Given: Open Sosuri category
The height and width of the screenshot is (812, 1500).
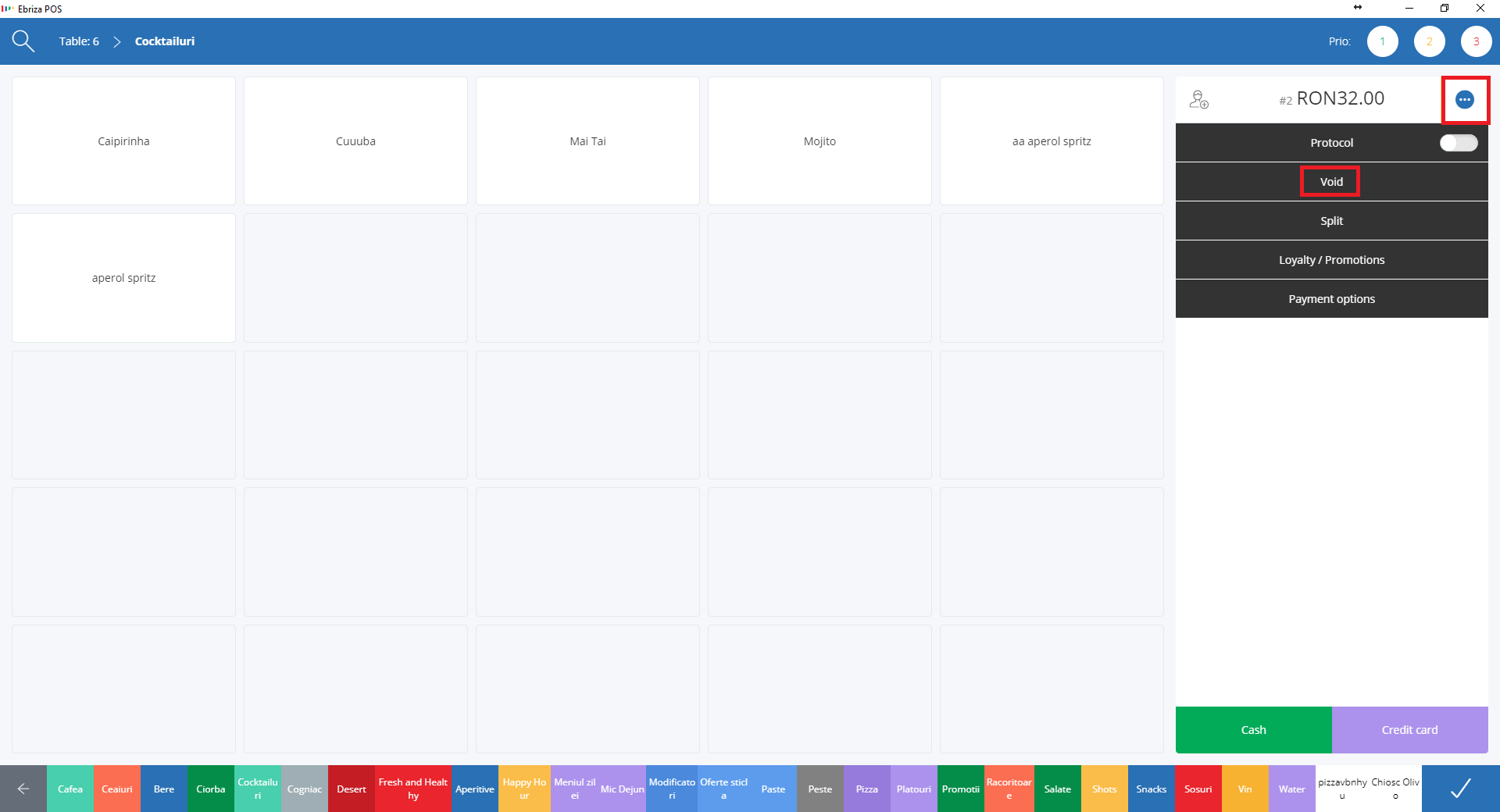Looking at the screenshot, I should pos(1198,789).
